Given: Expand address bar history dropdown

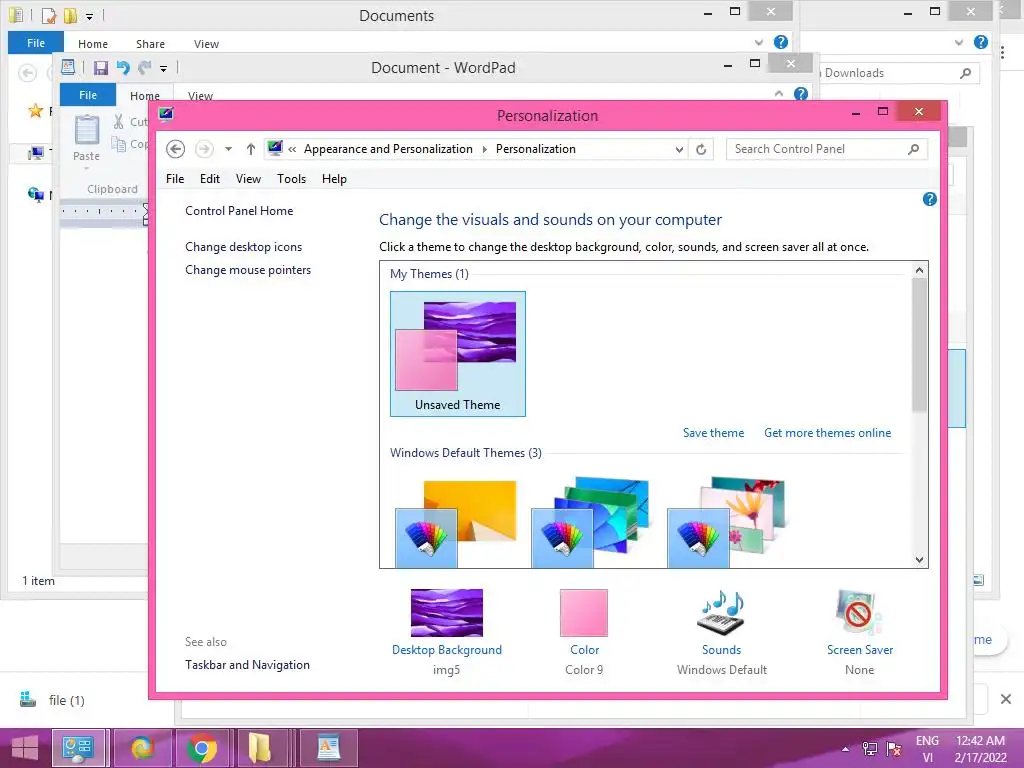Looking at the screenshot, I should pyautogui.click(x=679, y=150).
